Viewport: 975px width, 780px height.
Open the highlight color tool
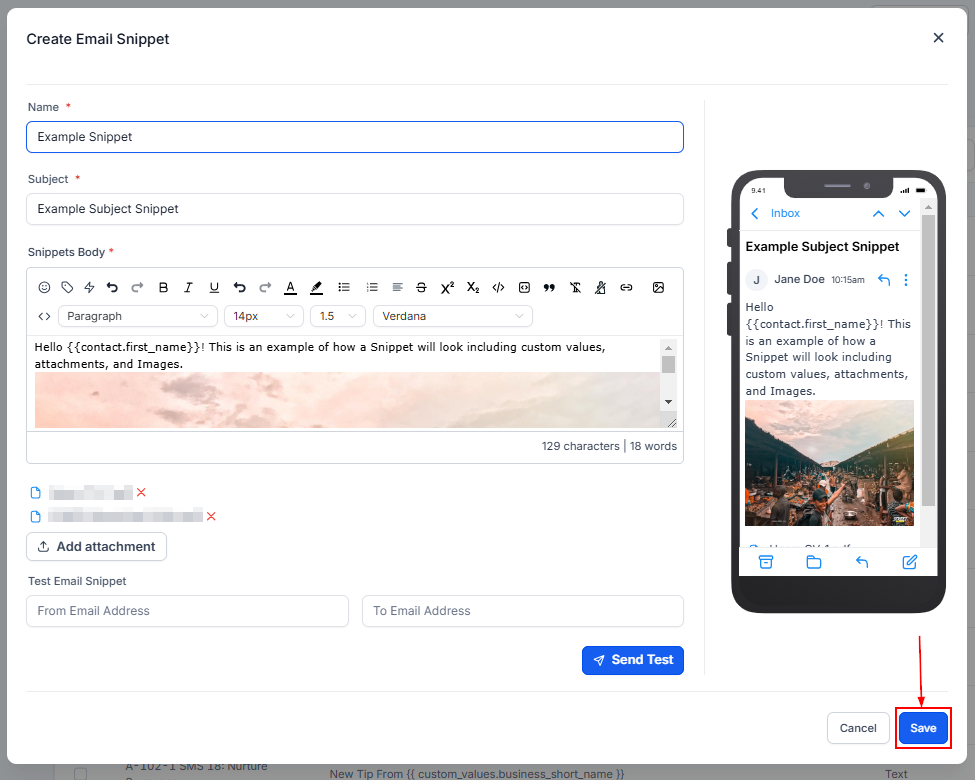316,287
